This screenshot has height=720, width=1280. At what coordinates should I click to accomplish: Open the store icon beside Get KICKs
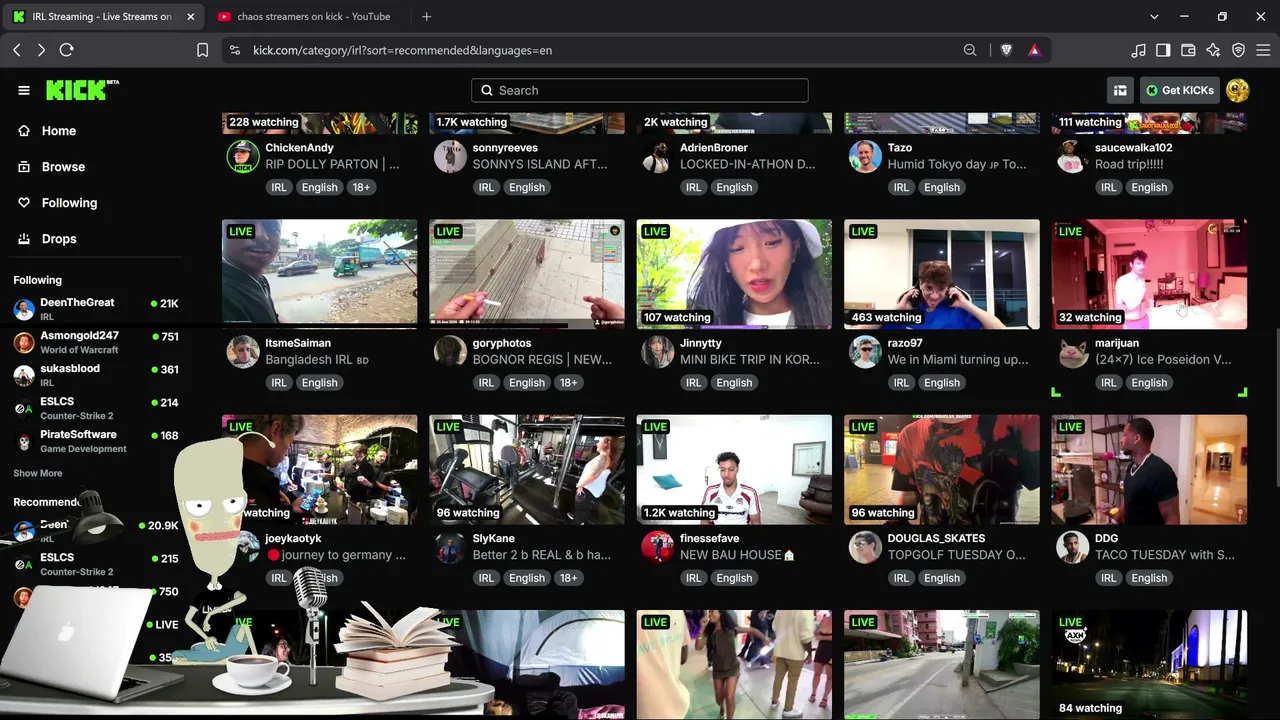[1120, 90]
